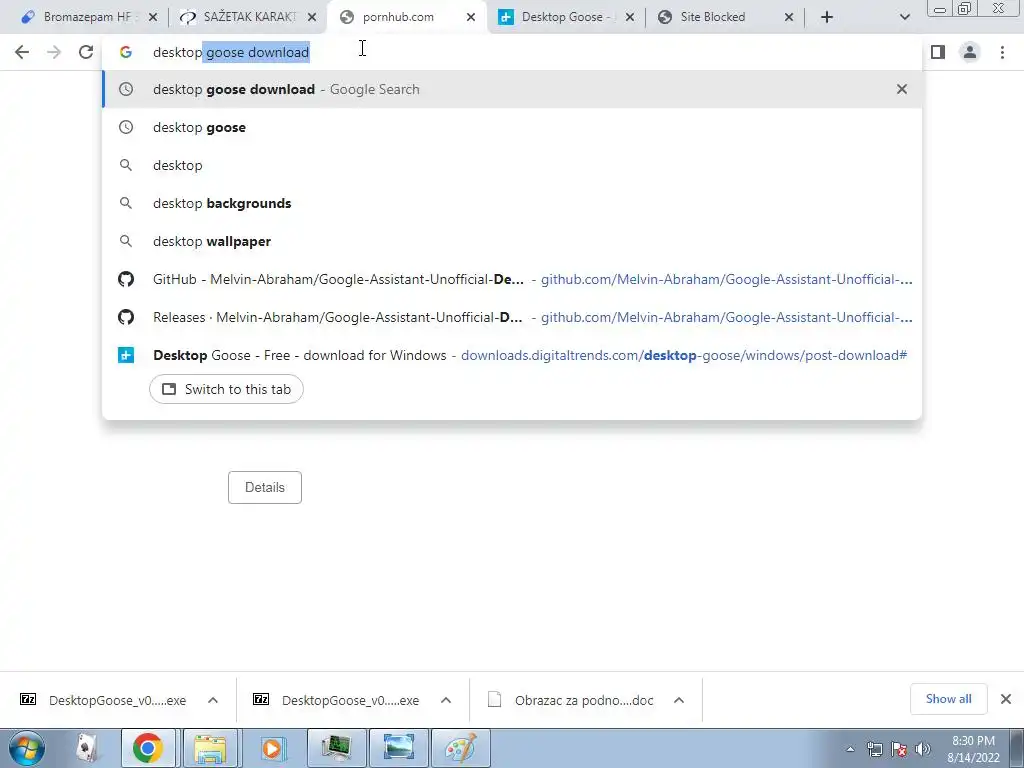Viewport: 1024px width, 768px height.
Task: Open Desktop Goose digitaltrends download suggestion
Action: [x=512, y=355]
